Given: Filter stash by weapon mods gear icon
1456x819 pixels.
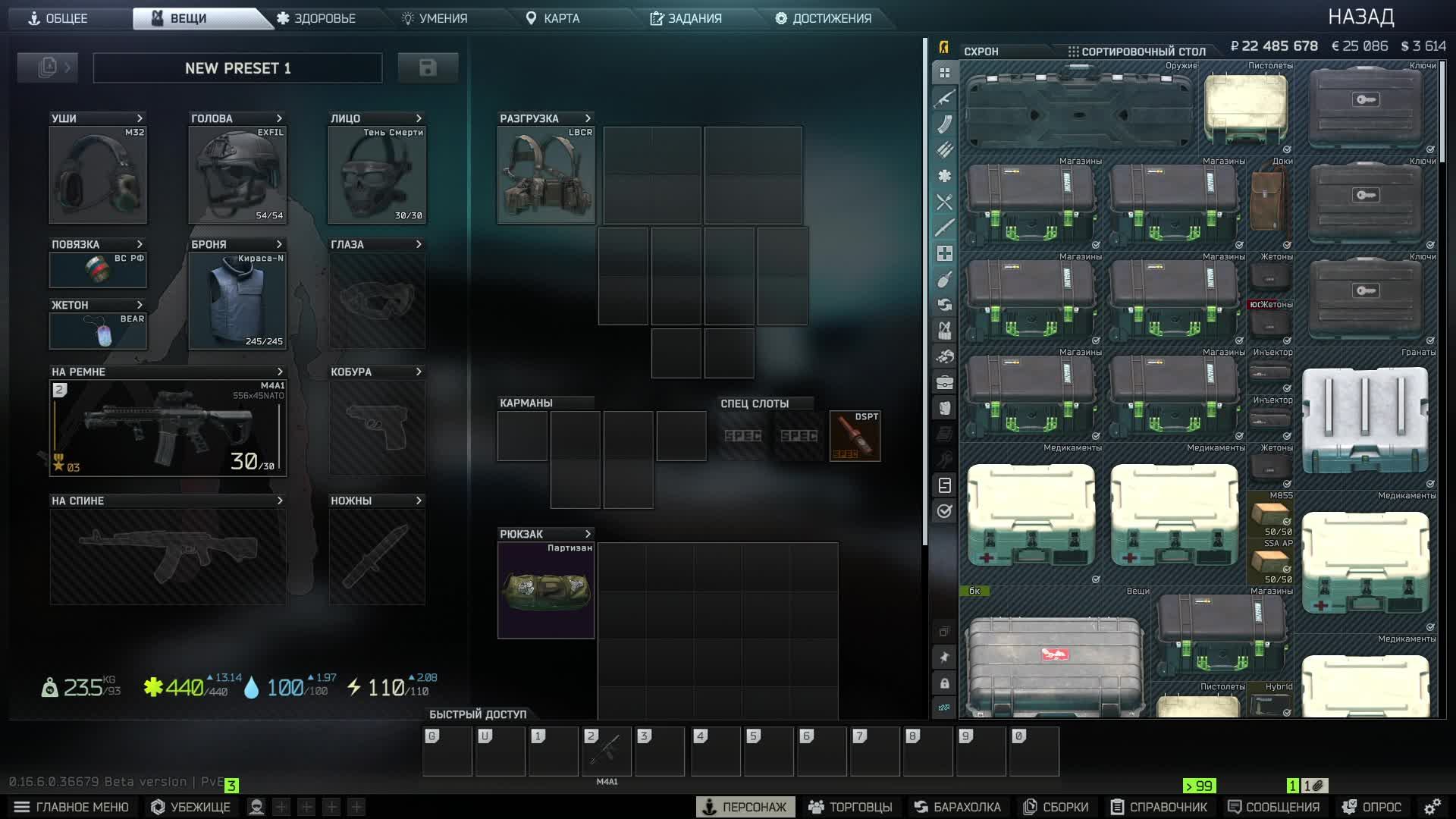Looking at the screenshot, I should 944,176.
